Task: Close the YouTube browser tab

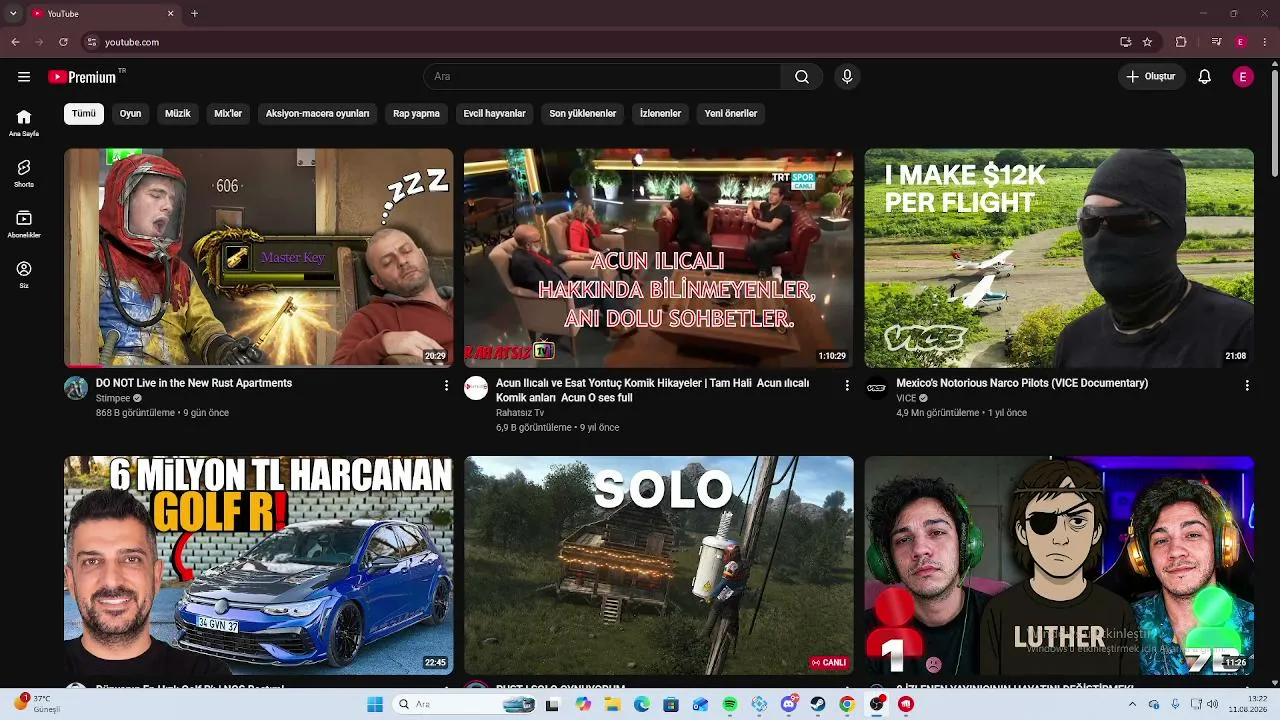Action: coord(170,14)
